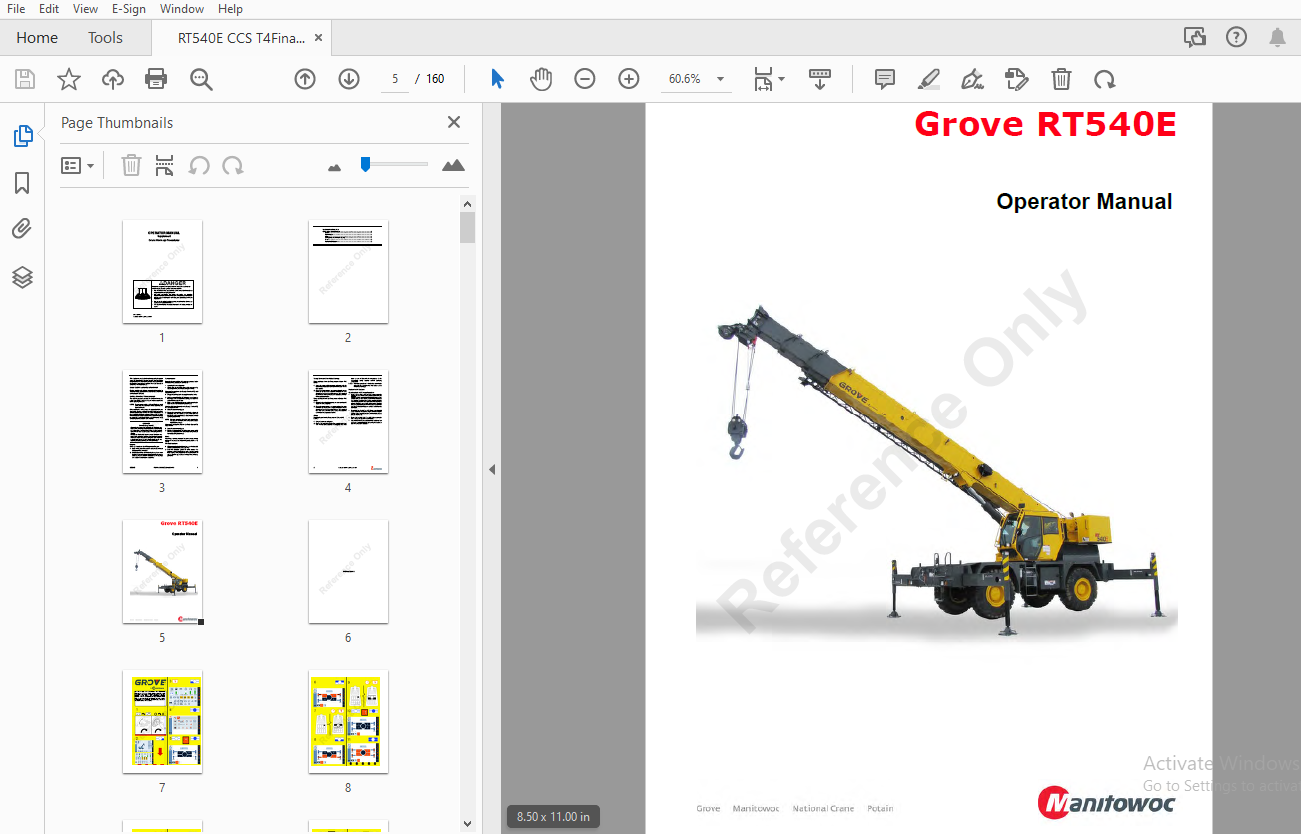Image resolution: width=1301 pixels, height=834 pixels.
Task: Activate the Hand pan tool
Action: coord(541,79)
